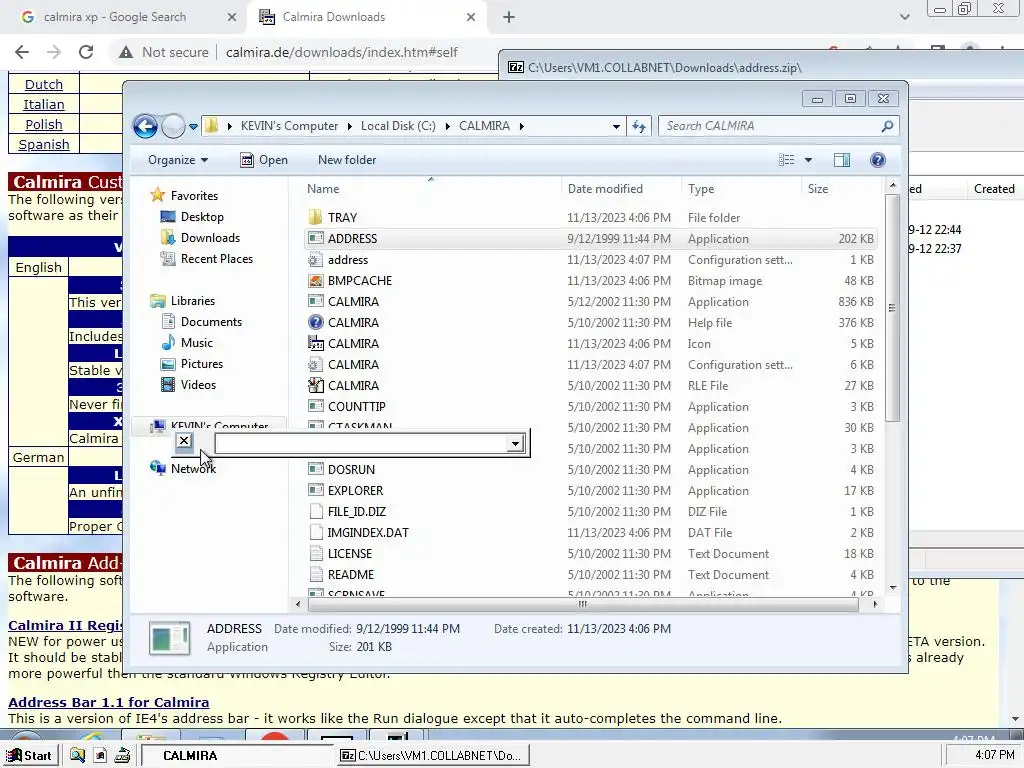This screenshot has height=768, width=1024.
Task: Select the ADDRESS application icon
Action: (x=315, y=238)
